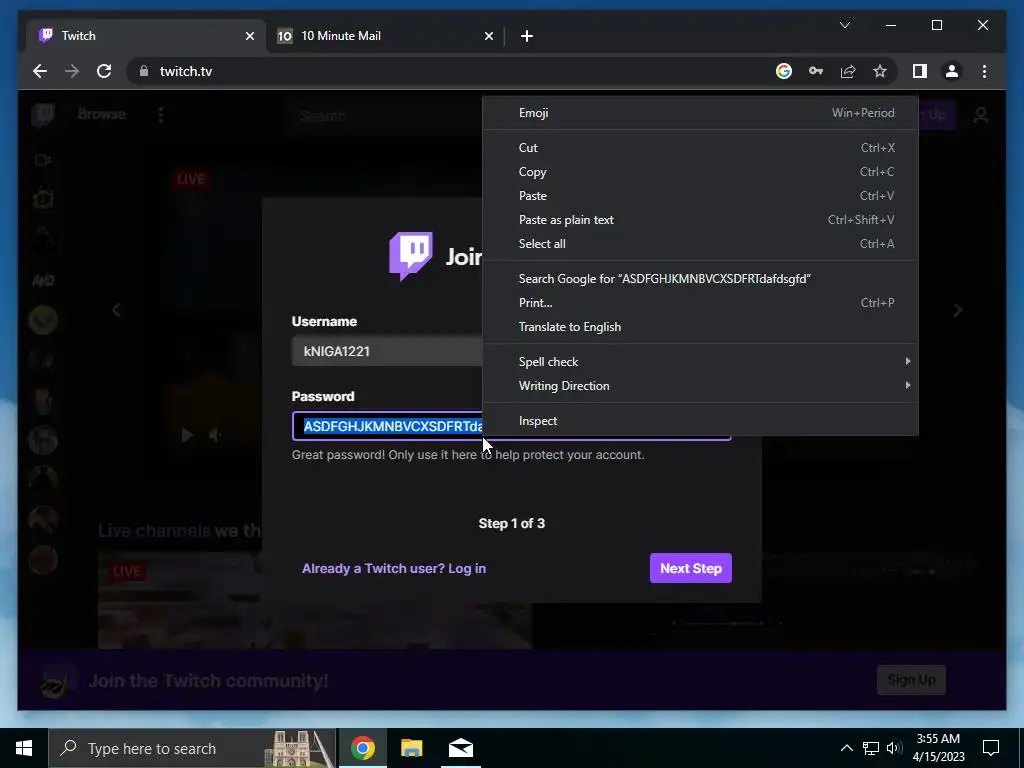Image resolution: width=1024 pixels, height=768 pixels.
Task: Open the Windows Start menu
Action: click(x=24, y=748)
